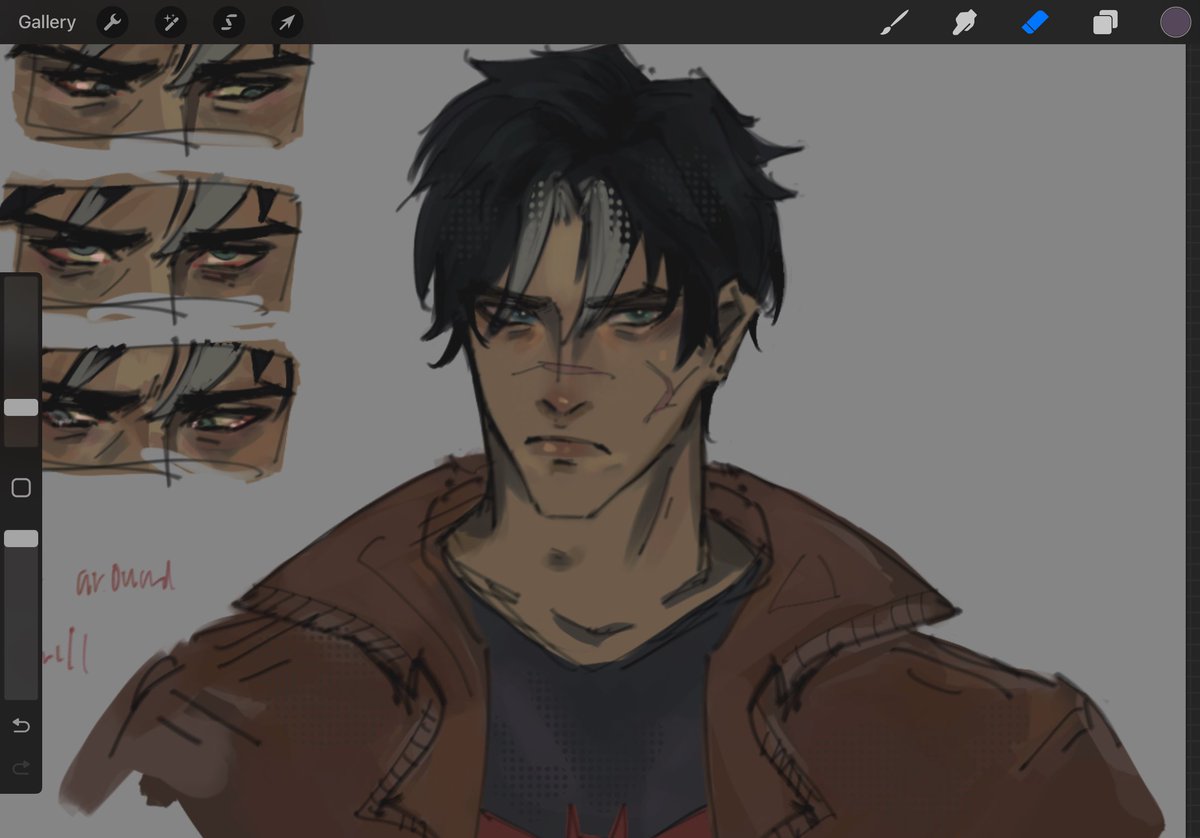The height and width of the screenshot is (838, 1200).
Task: Open the Adjustments magic wand menu
Action: [170, 22]
